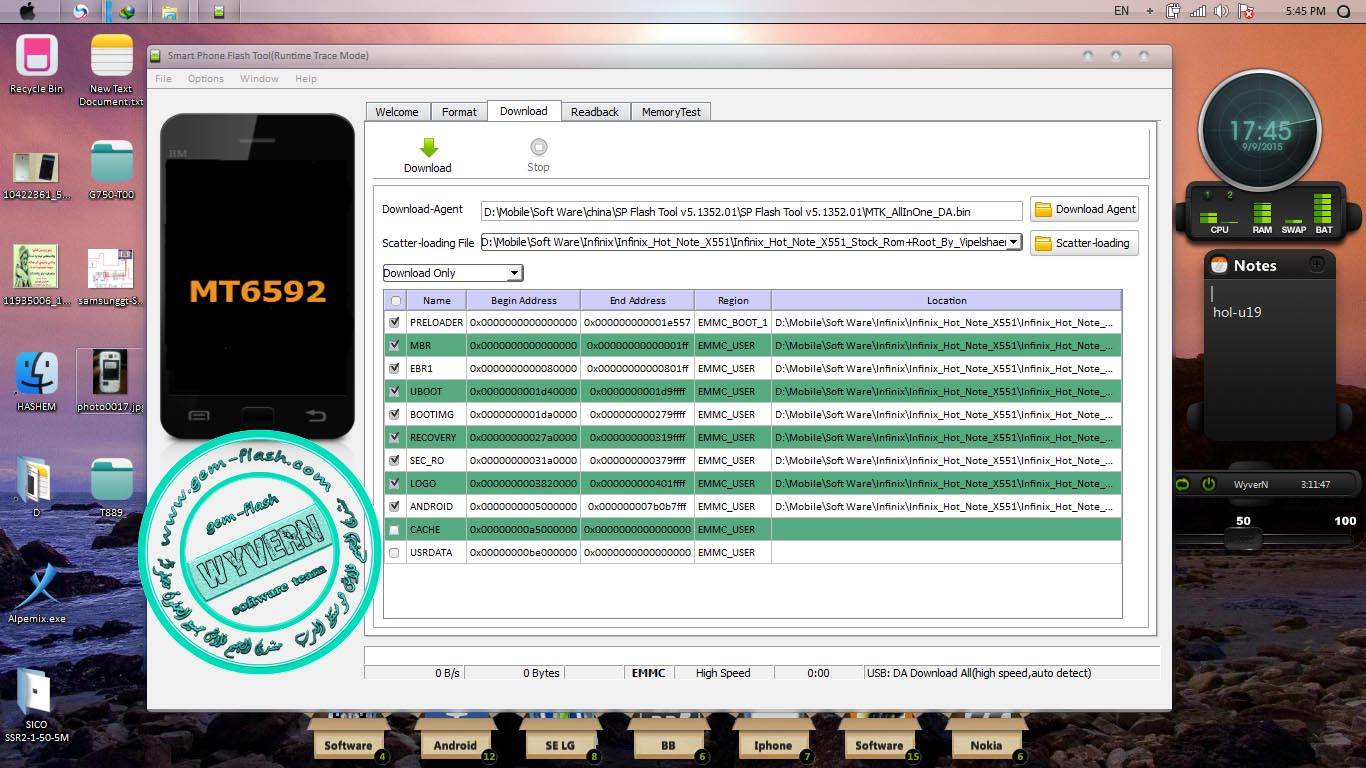Click the Region column header
Screen dimensions: 1366x768
coord(733,300)
